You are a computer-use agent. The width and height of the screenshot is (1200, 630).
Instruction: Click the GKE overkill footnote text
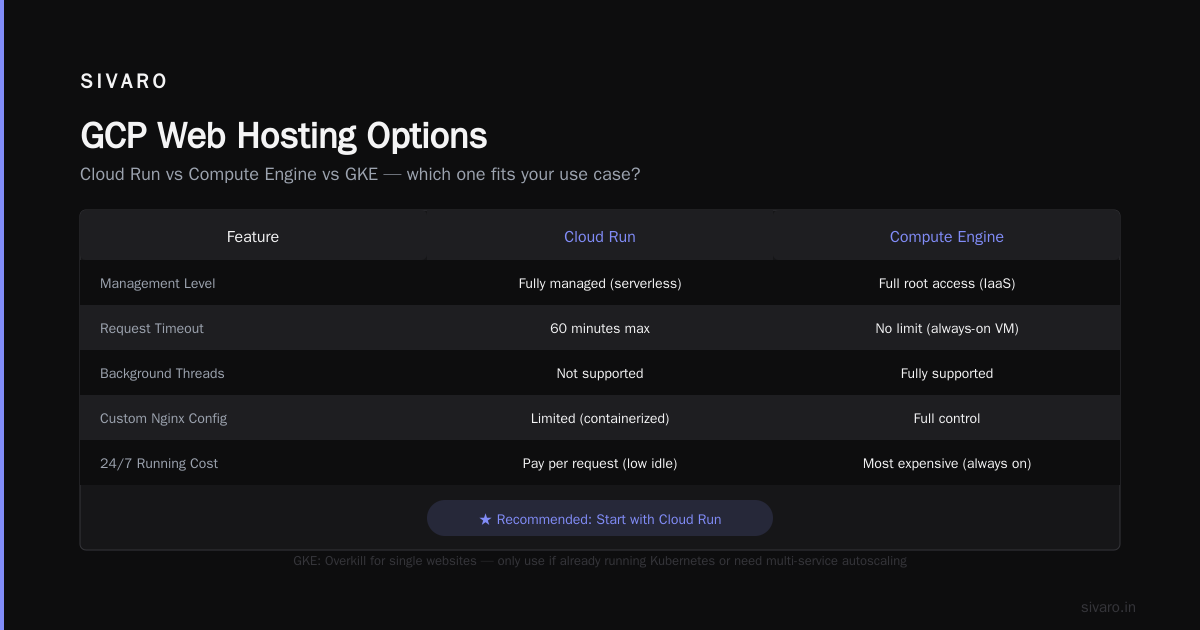click(x=600, y=561)
